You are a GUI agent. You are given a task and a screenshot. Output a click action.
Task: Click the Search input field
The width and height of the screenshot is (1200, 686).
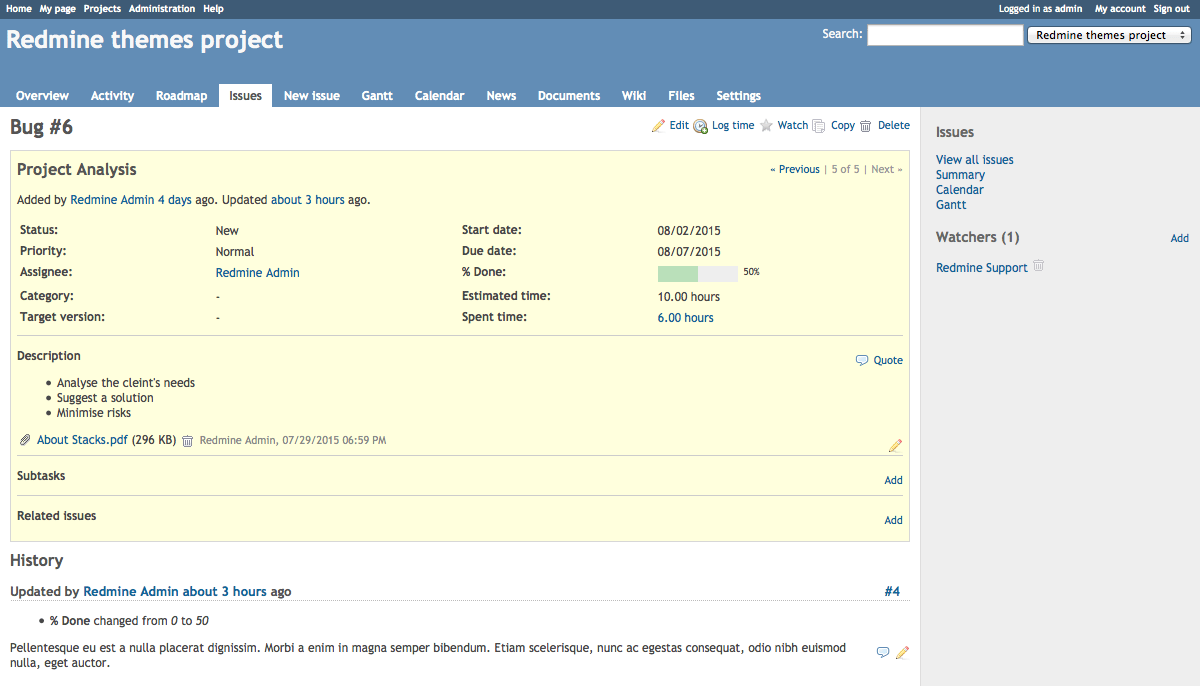click(945, 35)
